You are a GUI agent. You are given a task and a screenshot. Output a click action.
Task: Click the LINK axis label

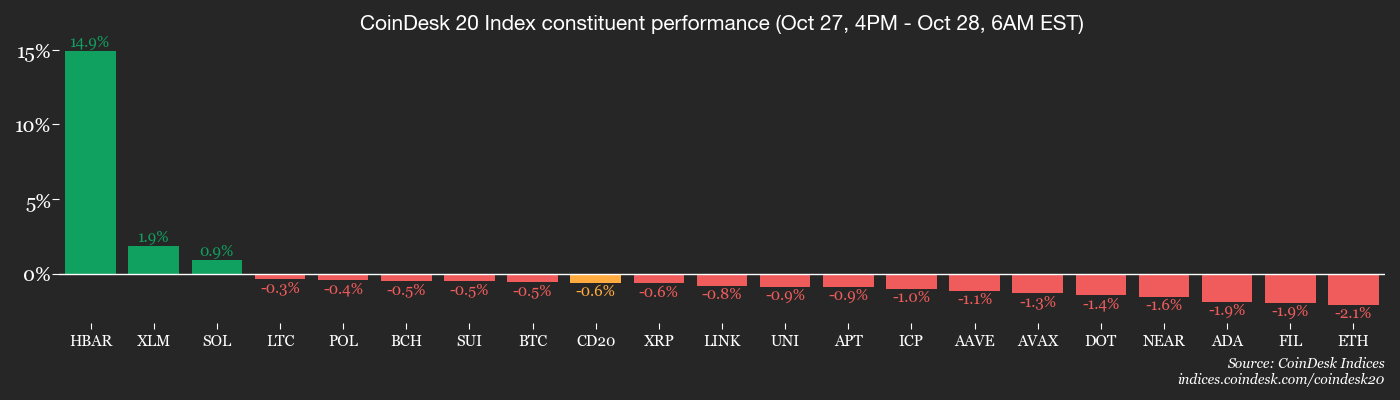[x=722, y=341]
